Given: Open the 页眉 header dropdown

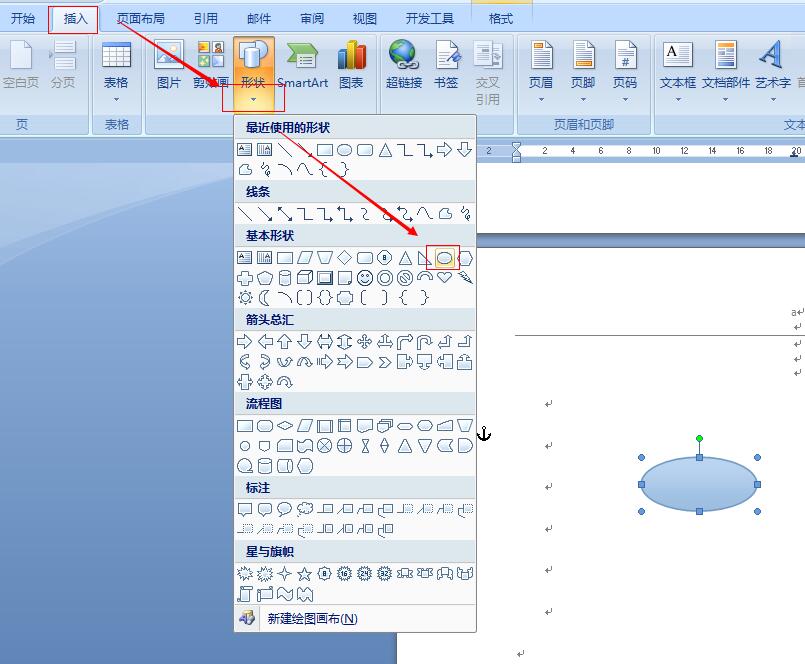Looking at the screenshot, I should (541, 72).
